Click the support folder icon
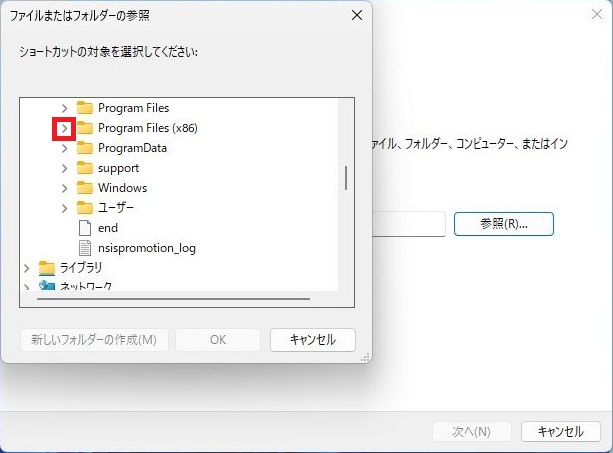 coord(84,168)
